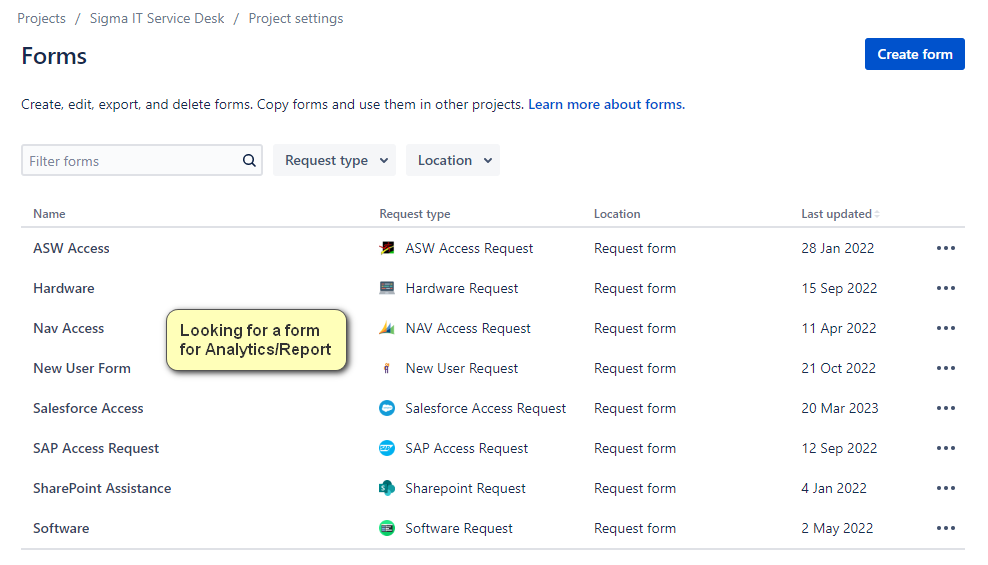The height and width of the screenshot is (565, 988).
Task: Click the Sharepoint Request icon
Action: (387, 488)
